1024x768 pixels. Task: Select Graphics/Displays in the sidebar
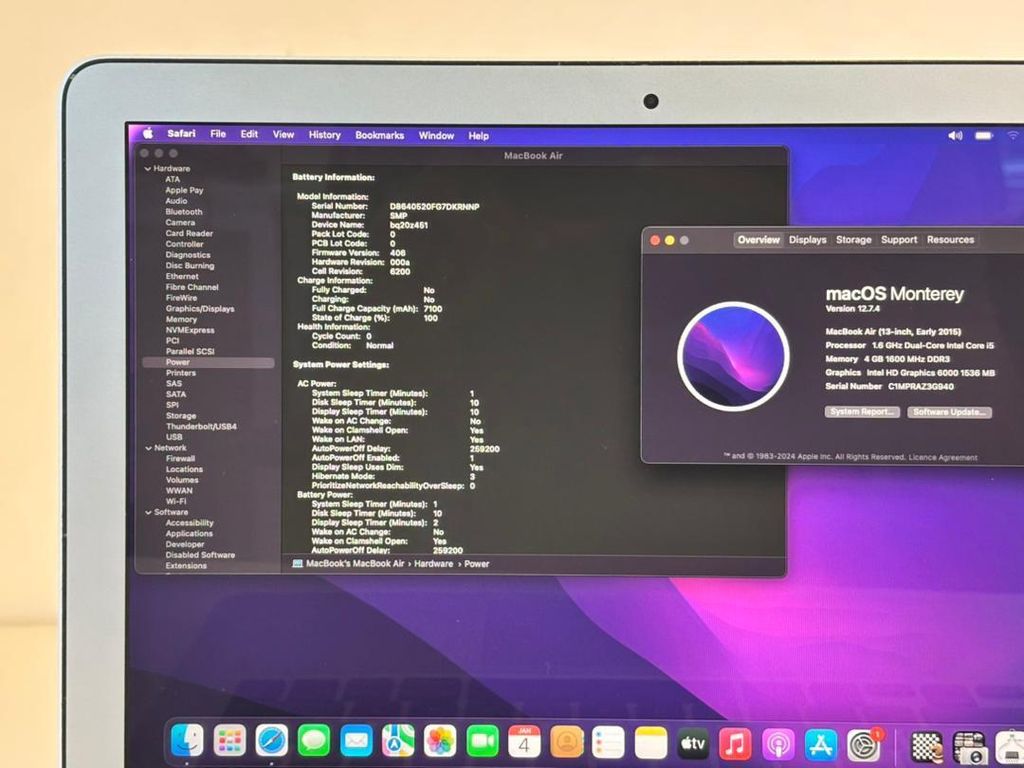200,309
